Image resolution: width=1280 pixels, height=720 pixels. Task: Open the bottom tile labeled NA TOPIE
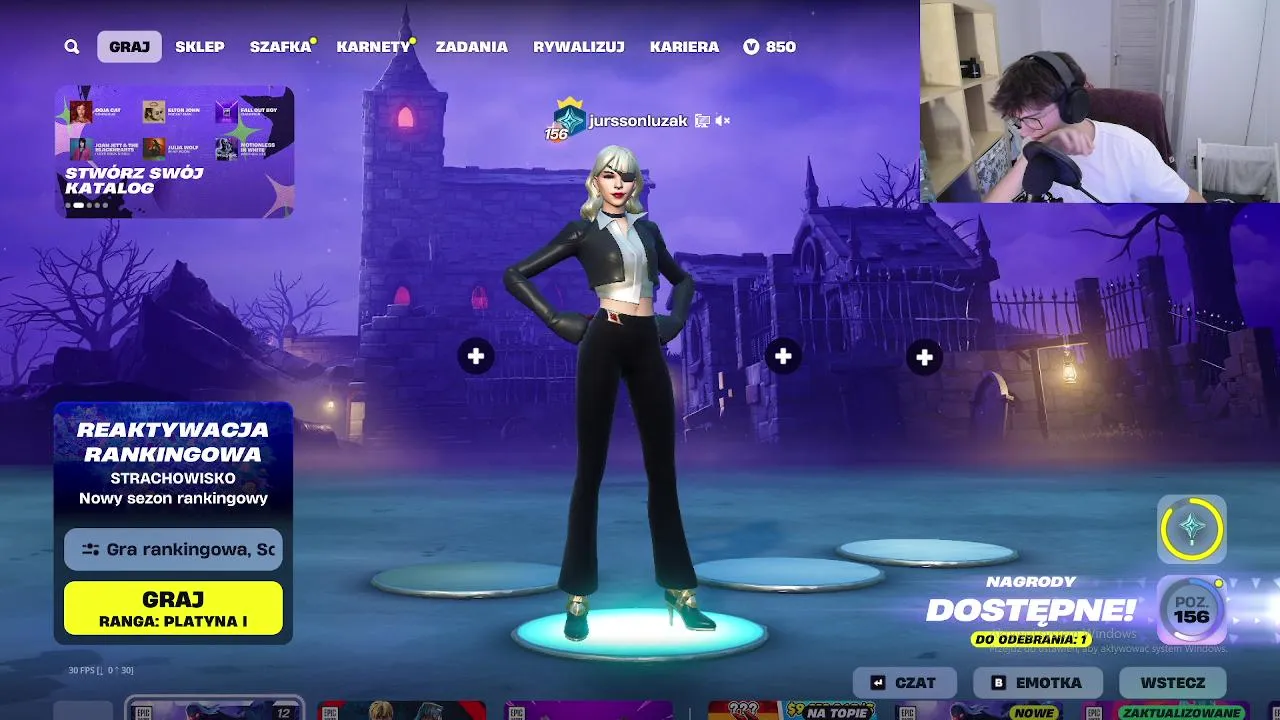pos(794,710)
